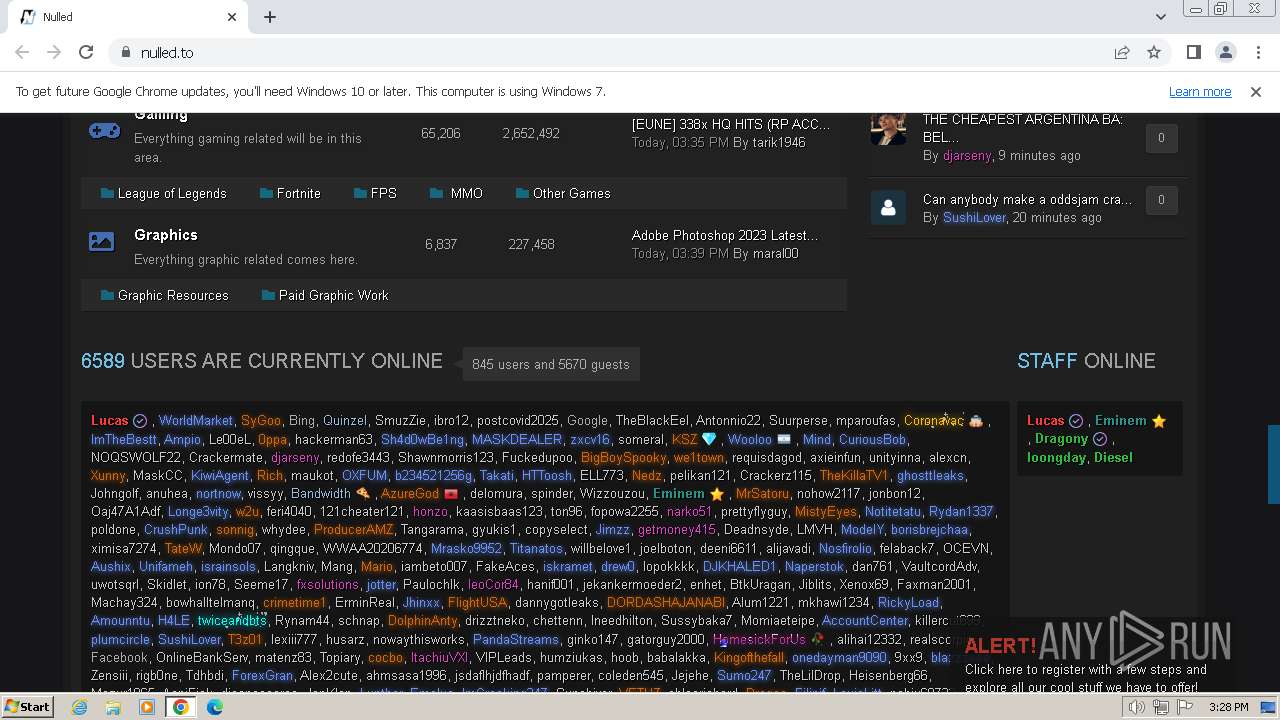The image size is (1280, 720).
Task: Open the FPS subforum
Action: coord(383,193)
